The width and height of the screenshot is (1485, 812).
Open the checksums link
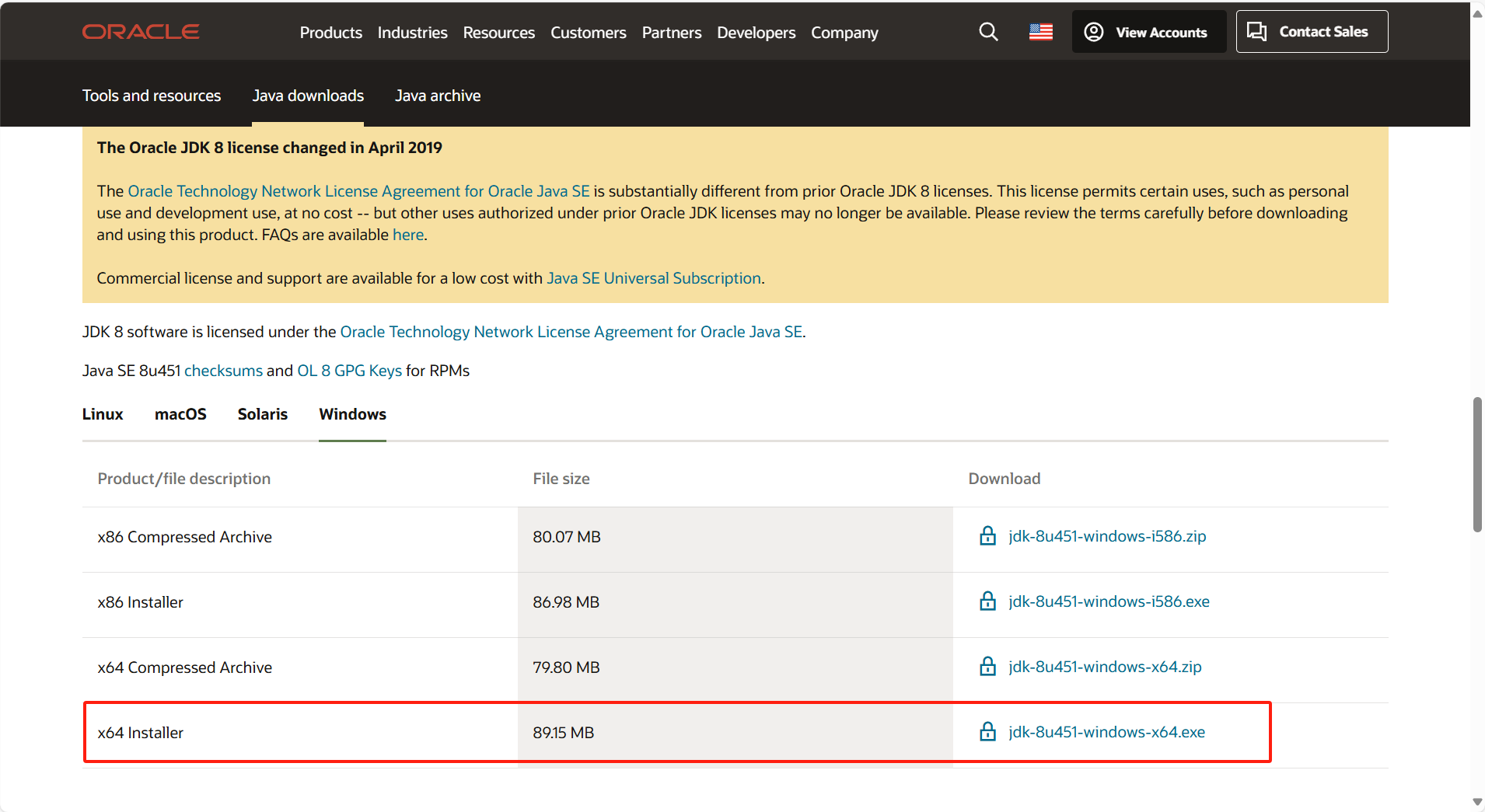click(223, 371)
